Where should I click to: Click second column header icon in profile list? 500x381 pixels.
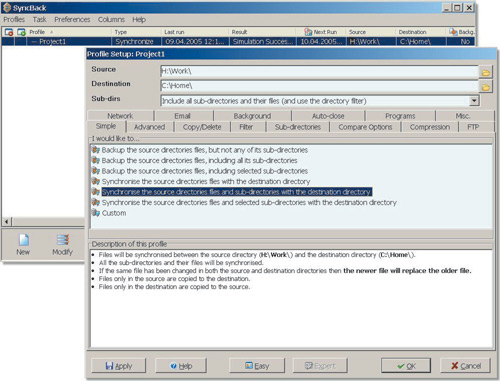coord(21,32)
